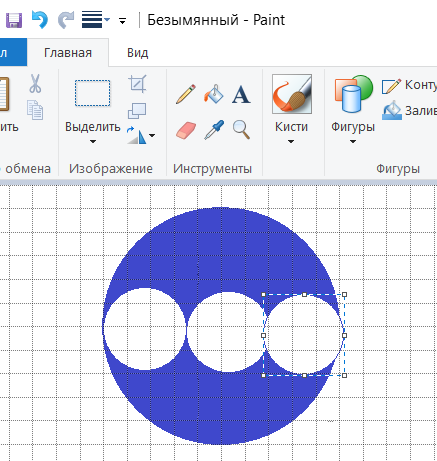This screenshot has width=437, height=461.
Task: Choose the Кисти brush tool
Action: [x=292, y=94]
